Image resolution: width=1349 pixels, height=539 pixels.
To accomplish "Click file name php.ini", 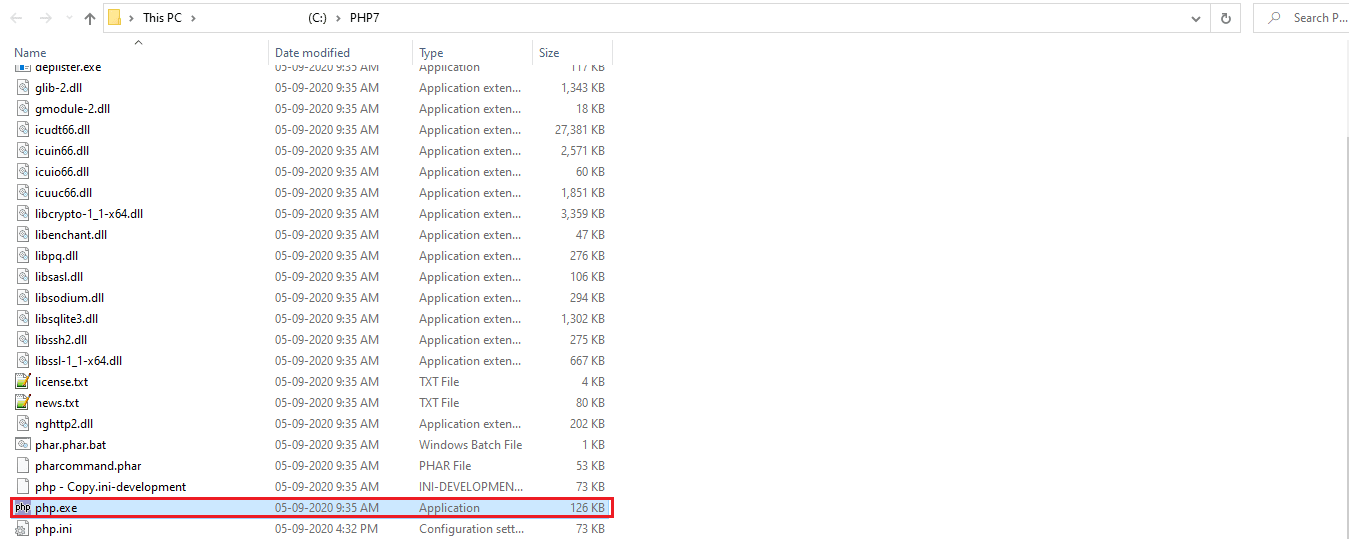I will [x=53, y=529].
